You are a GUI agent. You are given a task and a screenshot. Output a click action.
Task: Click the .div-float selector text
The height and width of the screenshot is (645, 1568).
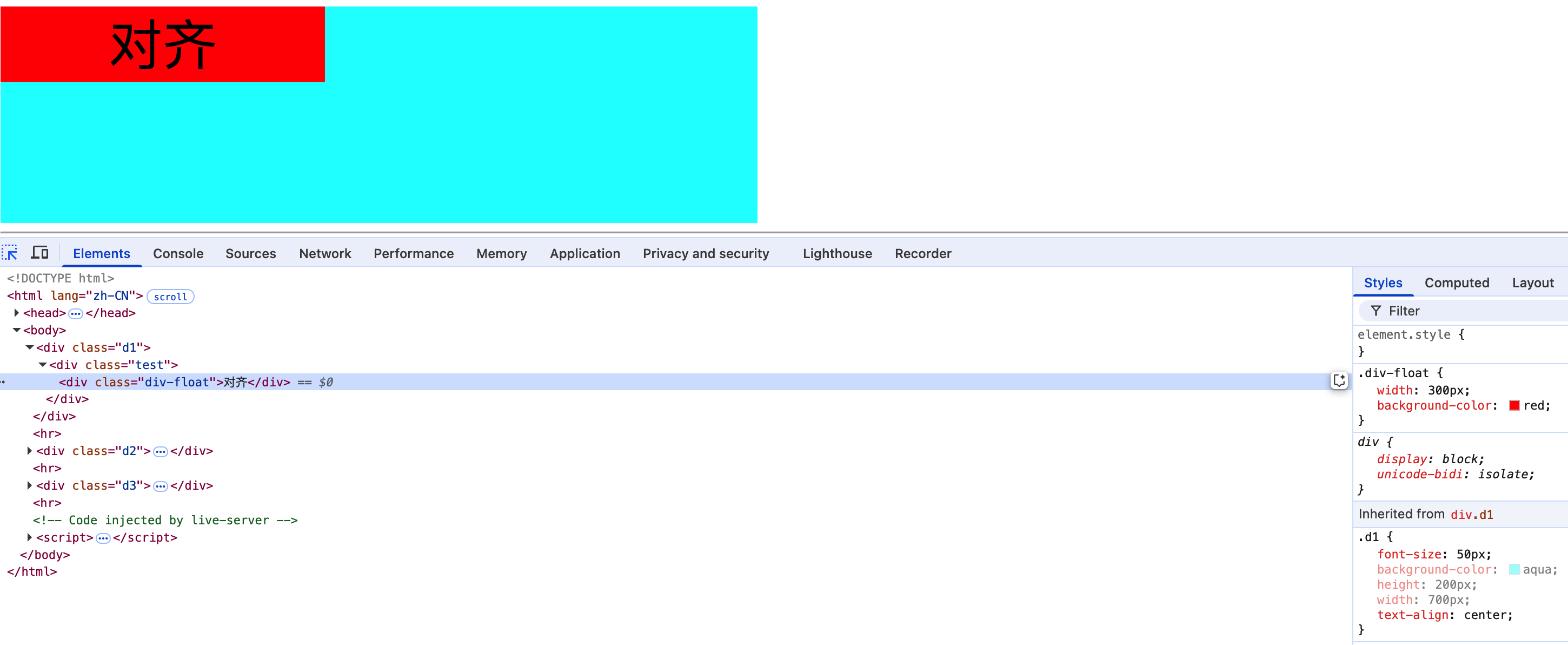(x=1393, y=373)
